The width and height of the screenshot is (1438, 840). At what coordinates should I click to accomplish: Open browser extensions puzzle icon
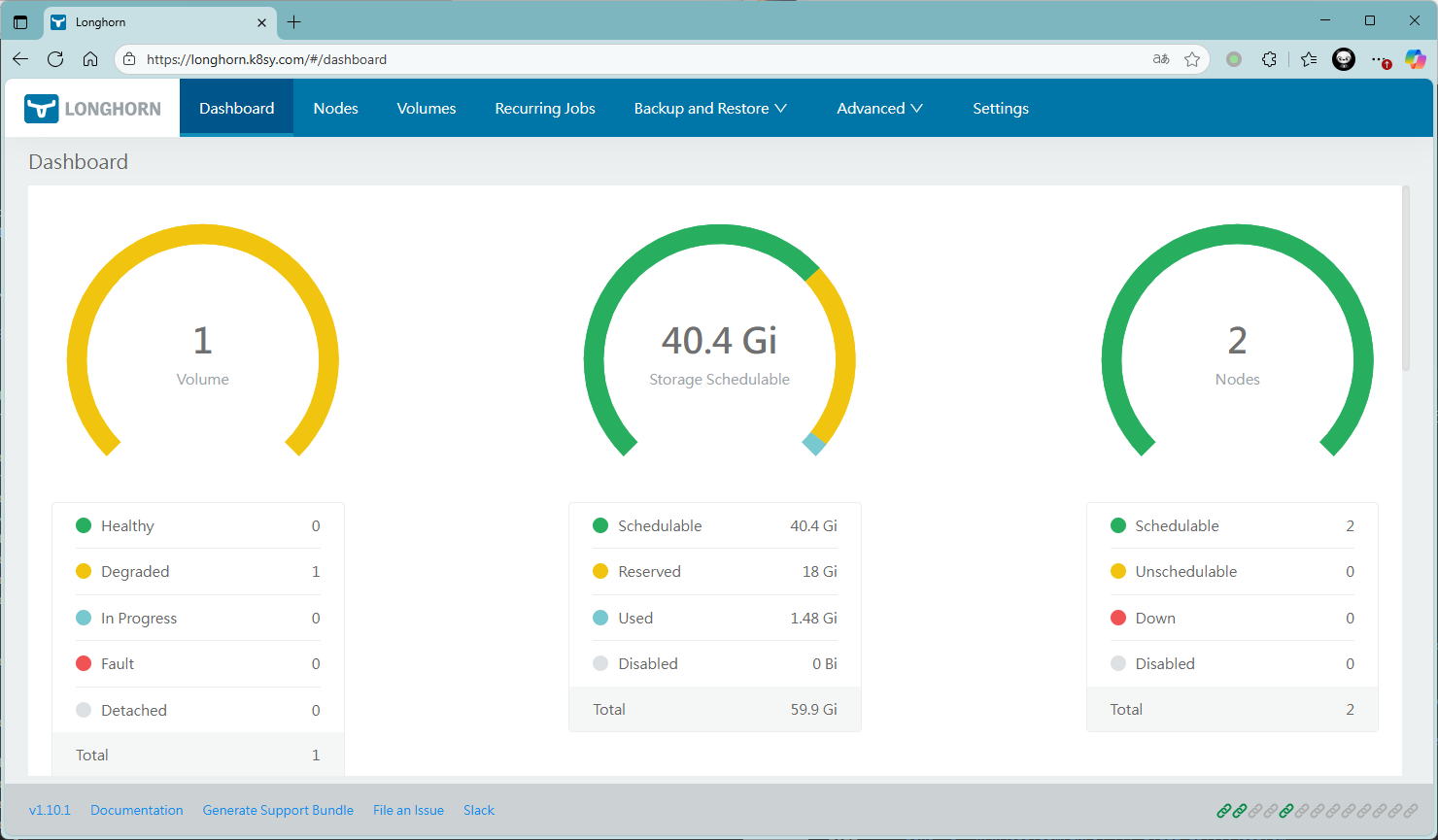(1269, 59)
